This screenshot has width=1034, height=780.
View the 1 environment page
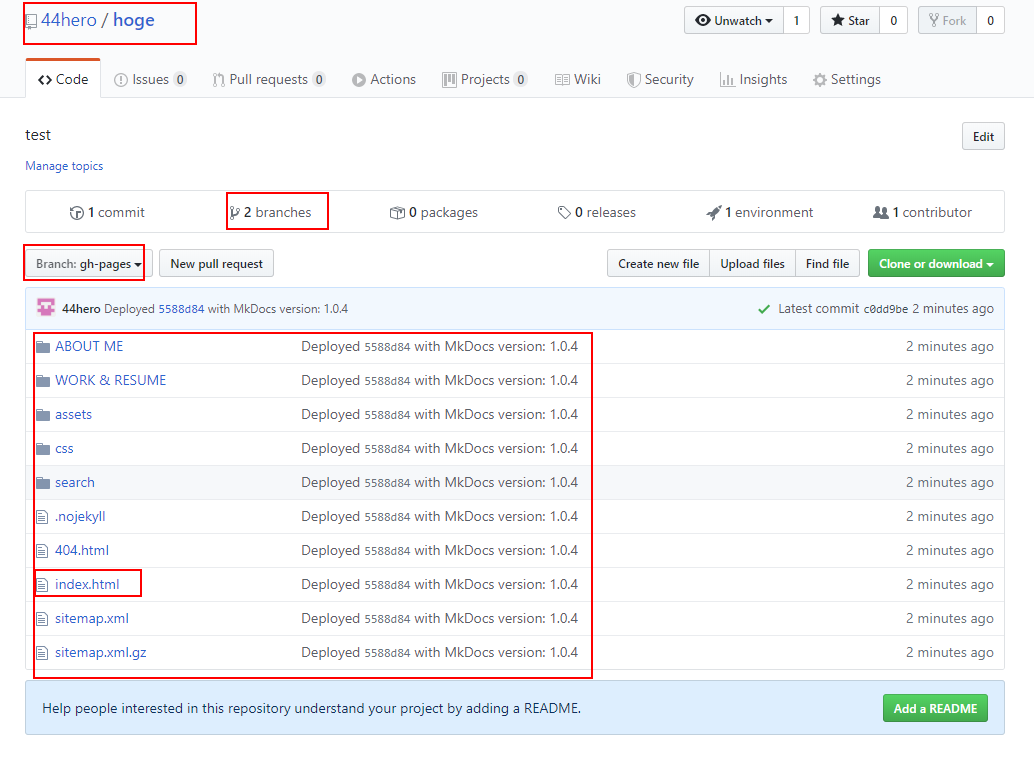click(760, 212)
